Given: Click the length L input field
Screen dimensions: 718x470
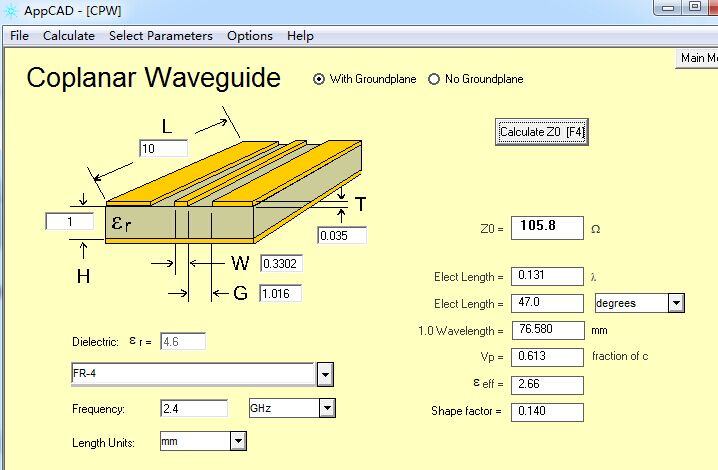Looking at the screenshot, I should (163, 148).
